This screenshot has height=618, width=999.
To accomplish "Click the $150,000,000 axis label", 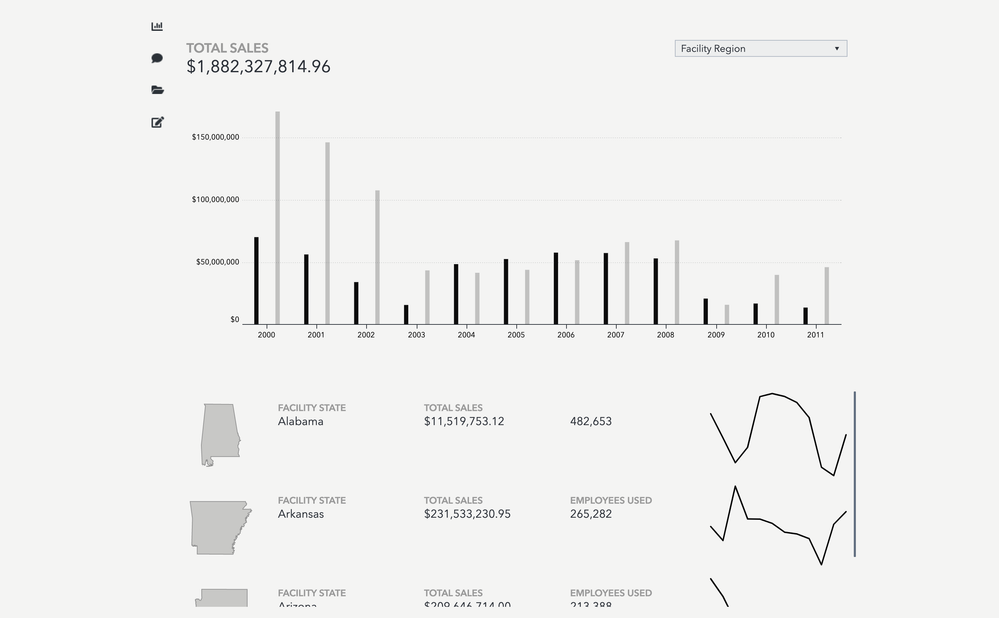I will 215,137.
